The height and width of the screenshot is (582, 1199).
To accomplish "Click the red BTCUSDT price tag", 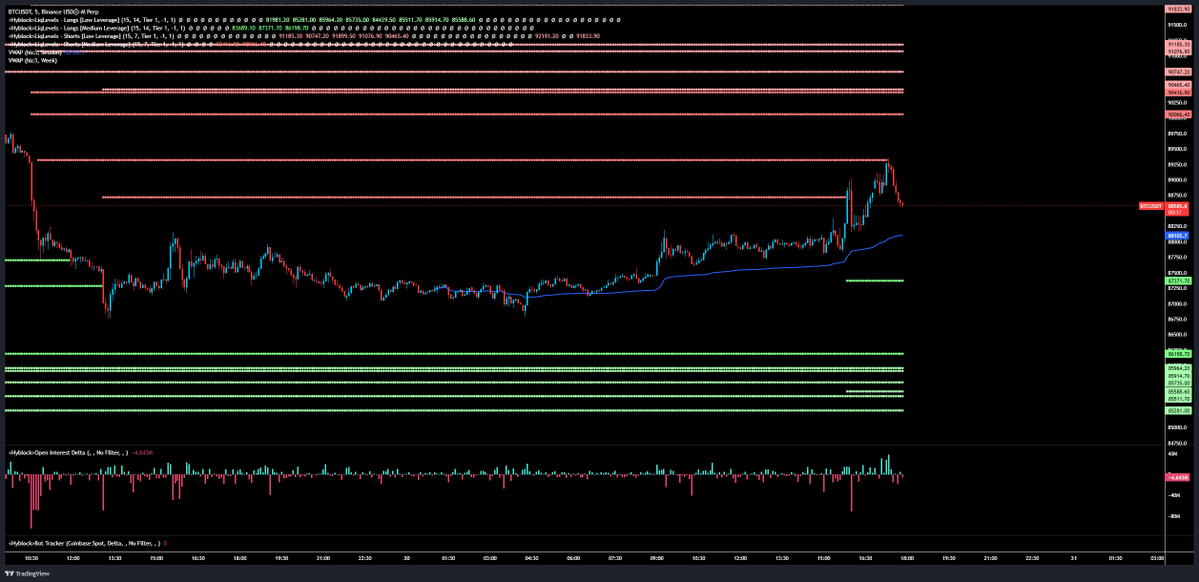I will pyautogui.click(x=1151, y=206).
